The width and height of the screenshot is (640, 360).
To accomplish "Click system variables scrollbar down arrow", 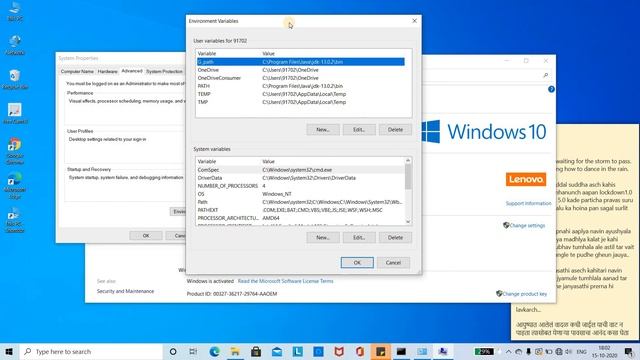I will (x=408, y=222).
